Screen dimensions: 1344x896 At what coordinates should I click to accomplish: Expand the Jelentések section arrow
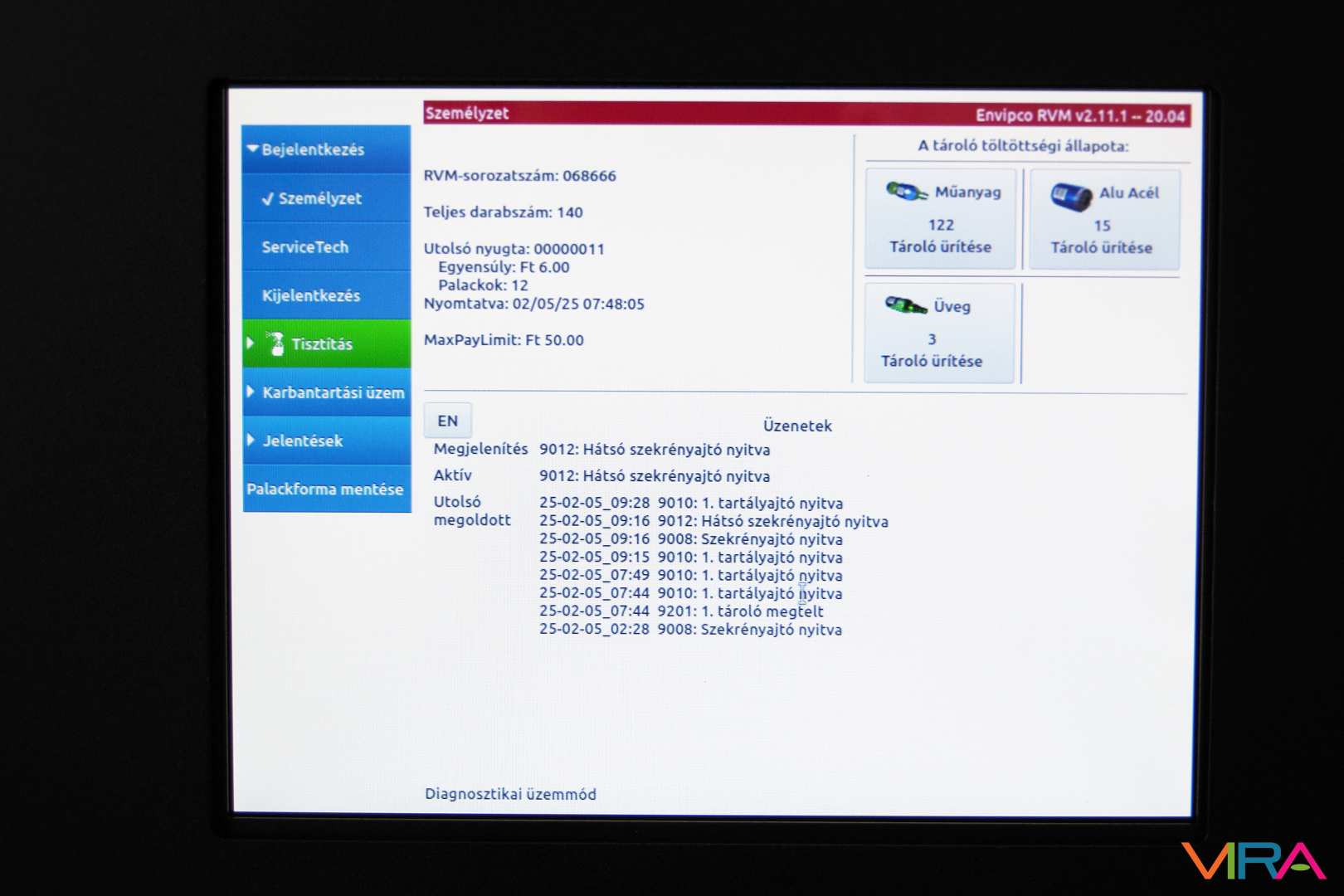point(251,440)
